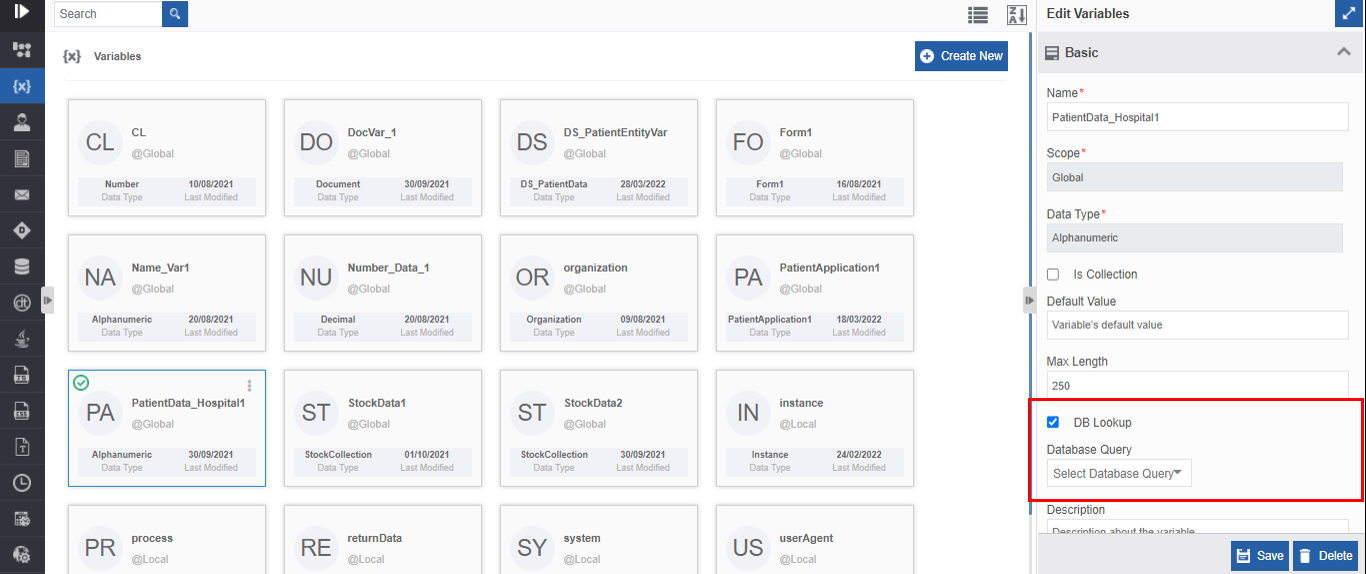Viewport: 1366px width, 574px height.
Task: Click the Data Type field showing Alphanumeric
Action: tap(1194, 238)
